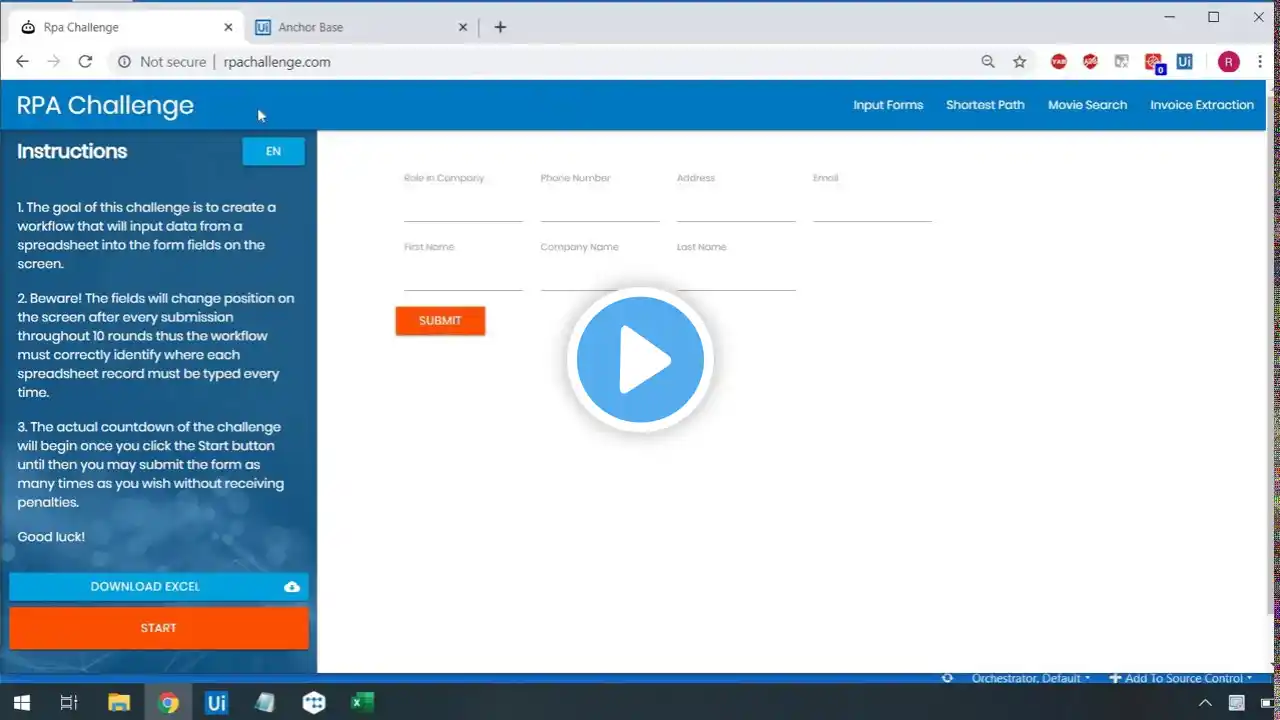Go to Shortest Path challenge
The height and width of the screenshot is (720, 1280).
click(x=985, y=105)
